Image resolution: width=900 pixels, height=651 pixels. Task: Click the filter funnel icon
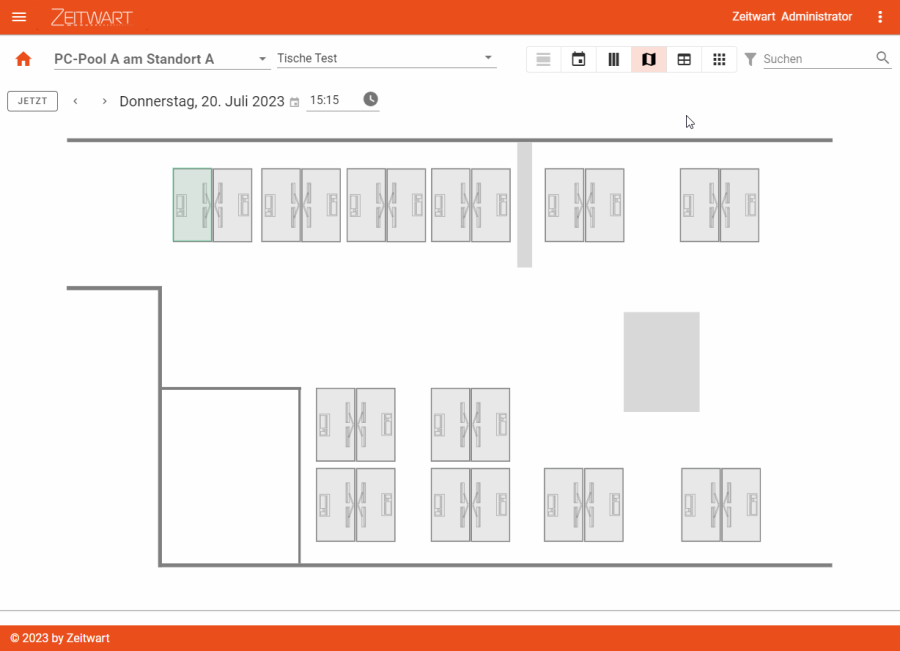coord(750,60)
